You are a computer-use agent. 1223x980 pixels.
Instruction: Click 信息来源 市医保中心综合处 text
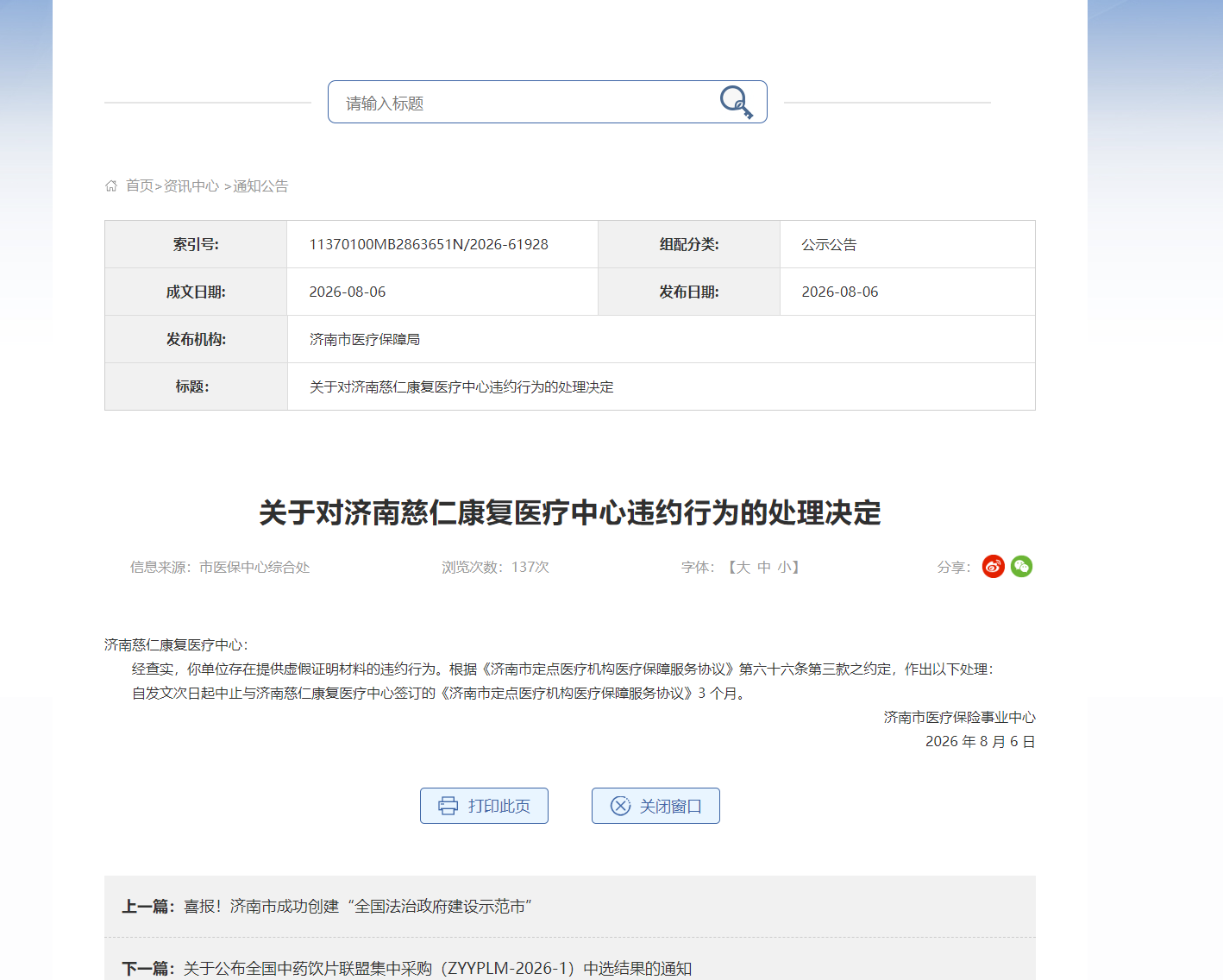(220, 567)
